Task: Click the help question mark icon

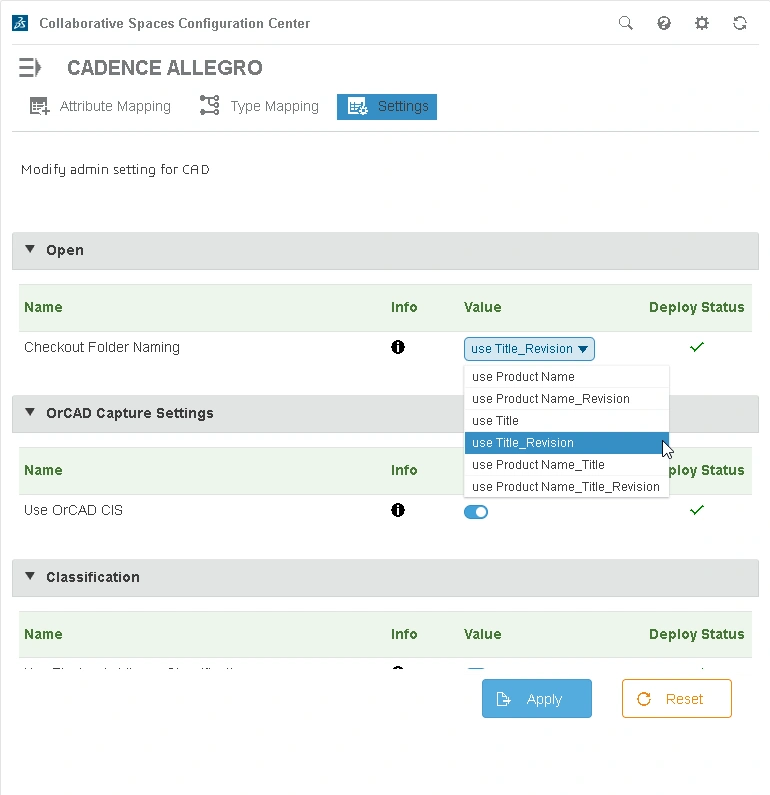Action: click(664, 23)
